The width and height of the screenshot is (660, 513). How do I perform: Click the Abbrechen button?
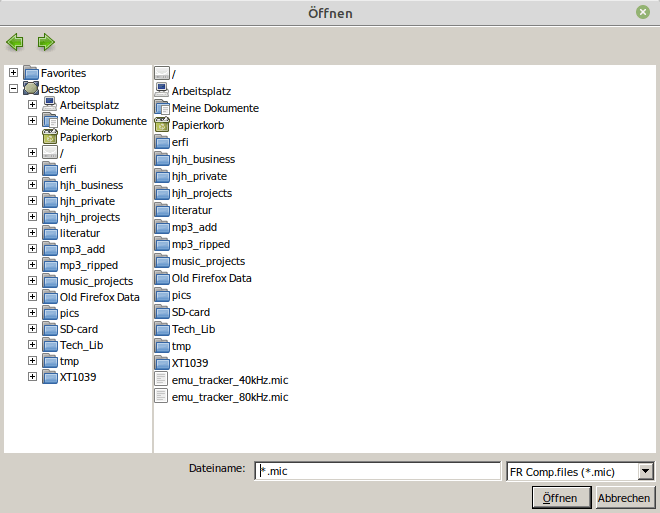click(x=624, y=498)
